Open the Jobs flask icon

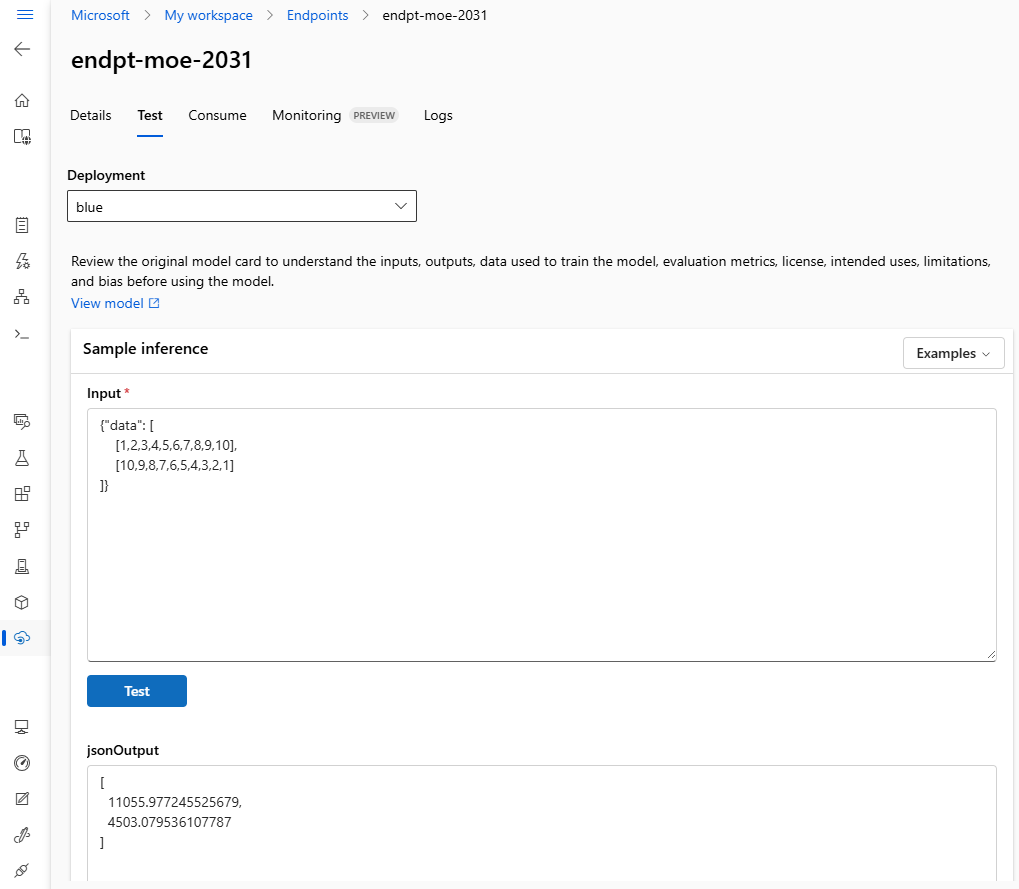point(22,457)
